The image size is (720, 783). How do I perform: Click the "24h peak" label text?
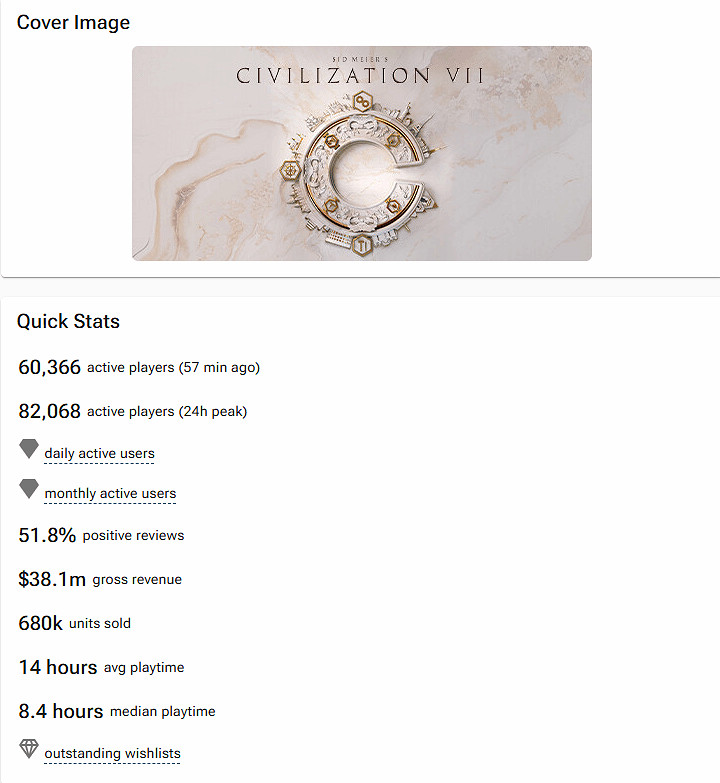[212, 412]
